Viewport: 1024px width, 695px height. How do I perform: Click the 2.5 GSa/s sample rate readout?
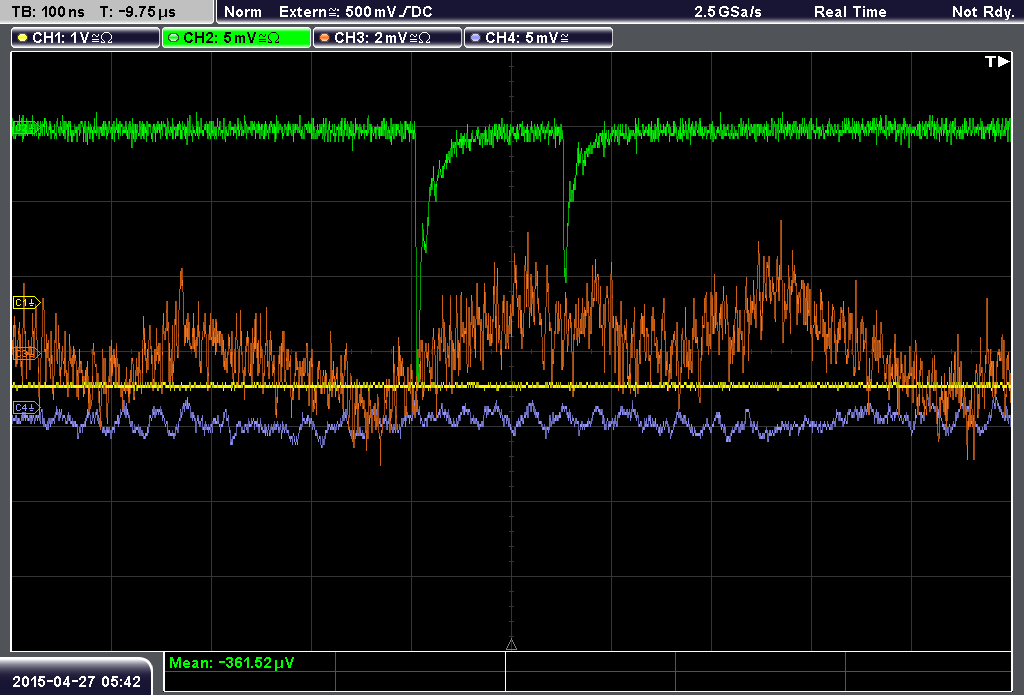click(728, 12)
